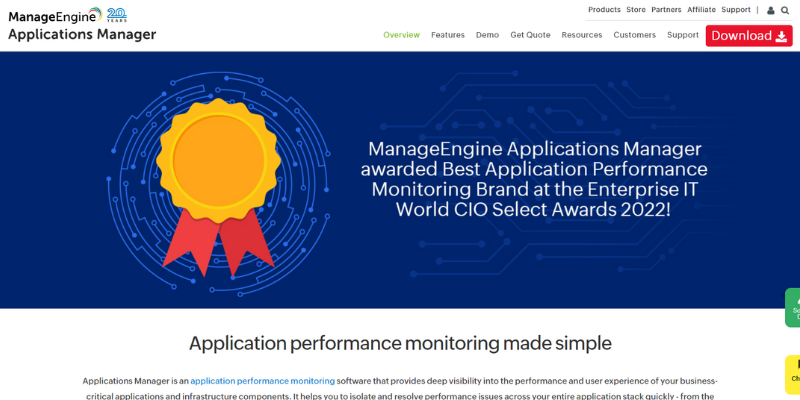Open the green side widget tab
The image size is (800, 400).
click(x=792, y=308)
